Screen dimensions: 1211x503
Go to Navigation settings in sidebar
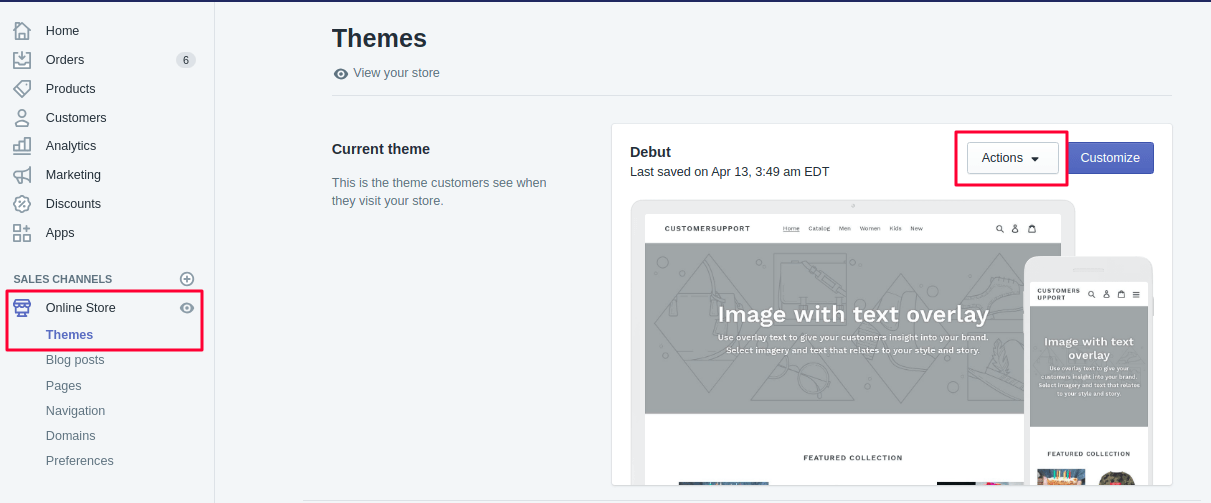click(75, 411)
